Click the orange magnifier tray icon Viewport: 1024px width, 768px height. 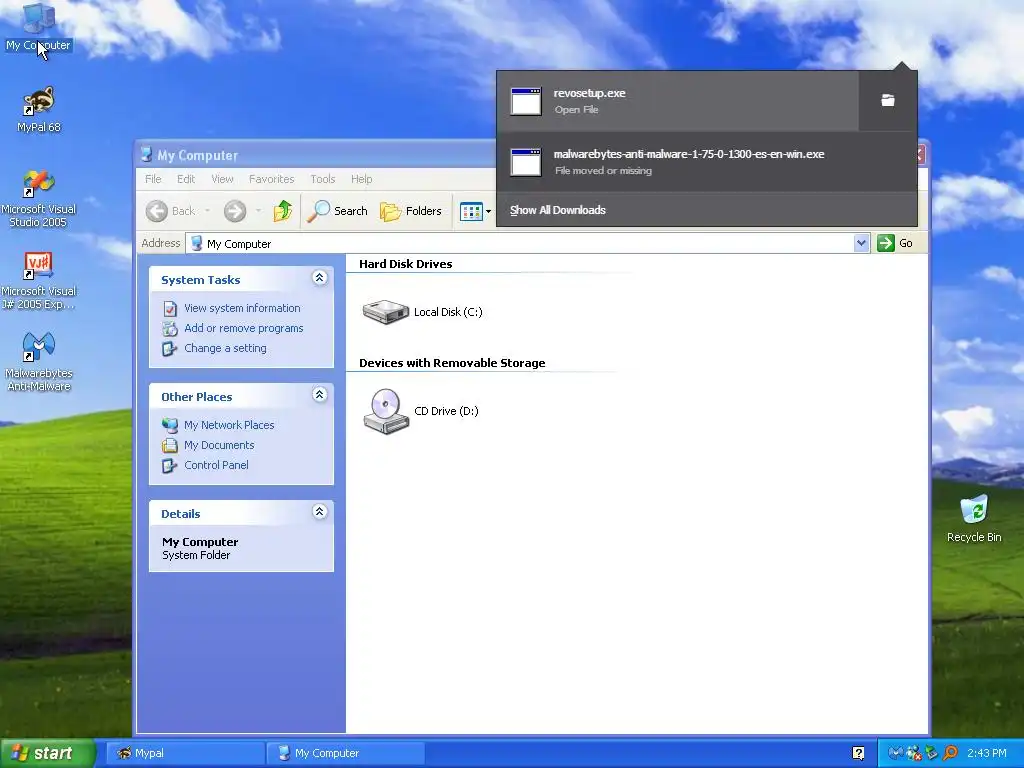pyautogui.click(x=950, y=753)
